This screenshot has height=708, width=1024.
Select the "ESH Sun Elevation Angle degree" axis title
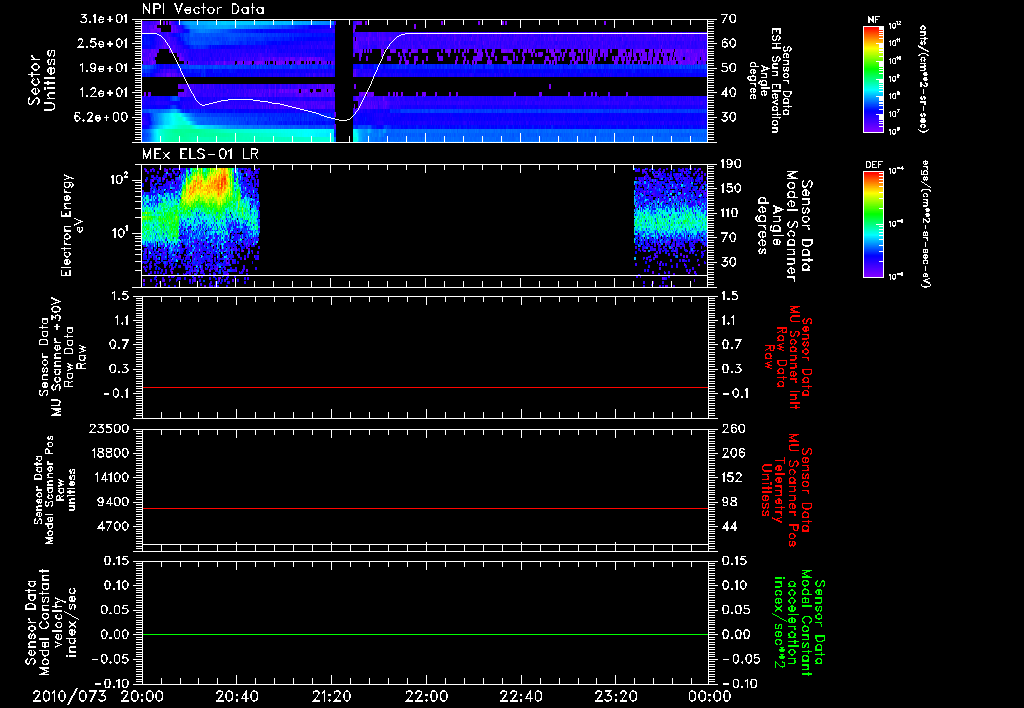(x=771, y=80)
